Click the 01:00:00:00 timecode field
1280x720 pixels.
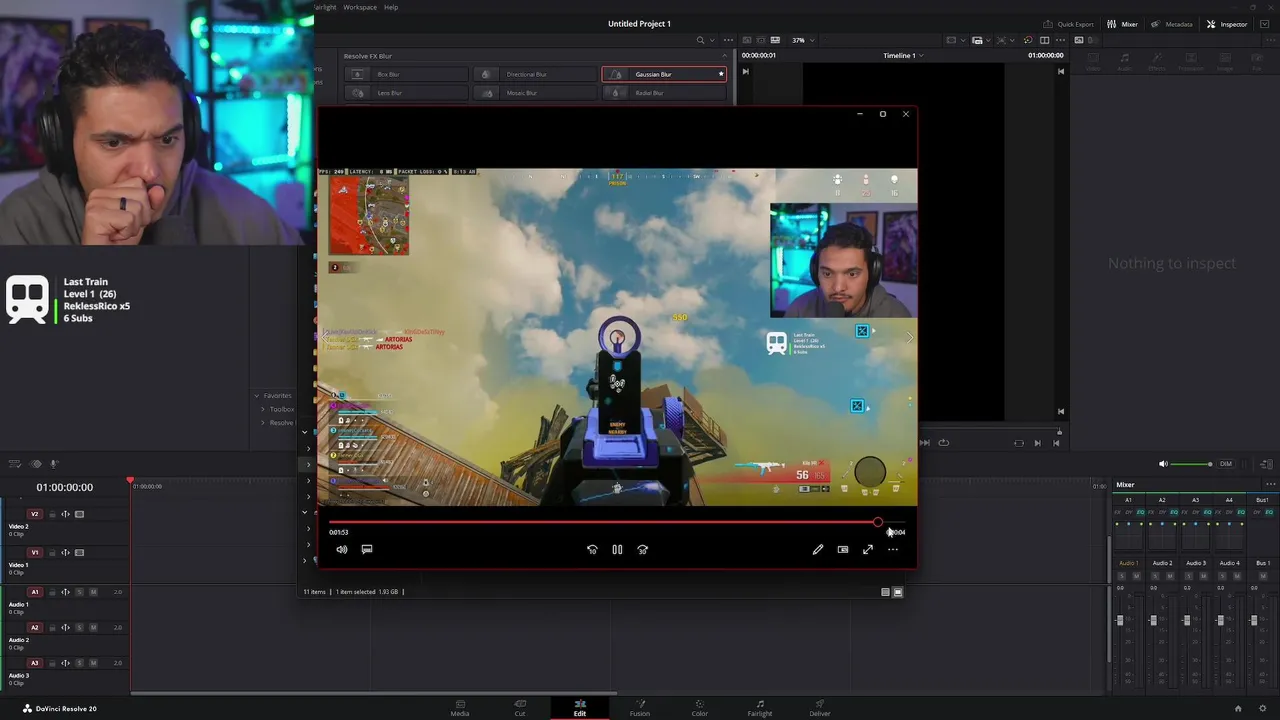click(65, 487)
